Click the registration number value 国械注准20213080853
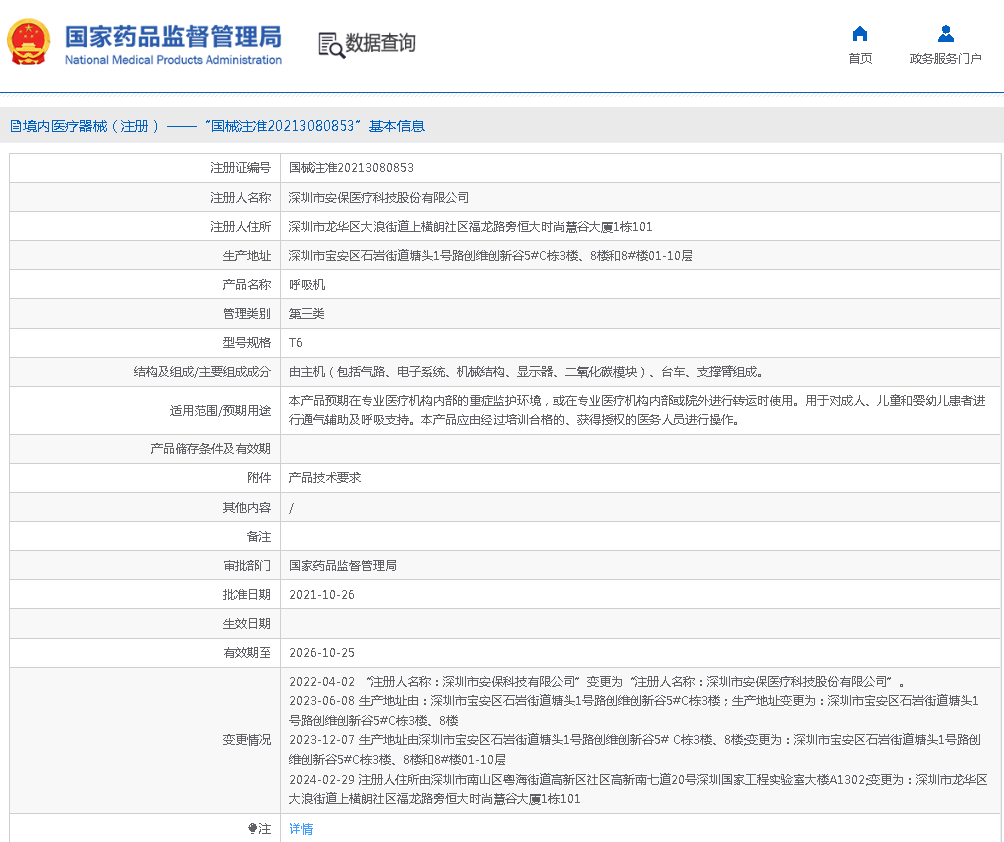 (351, 168)
